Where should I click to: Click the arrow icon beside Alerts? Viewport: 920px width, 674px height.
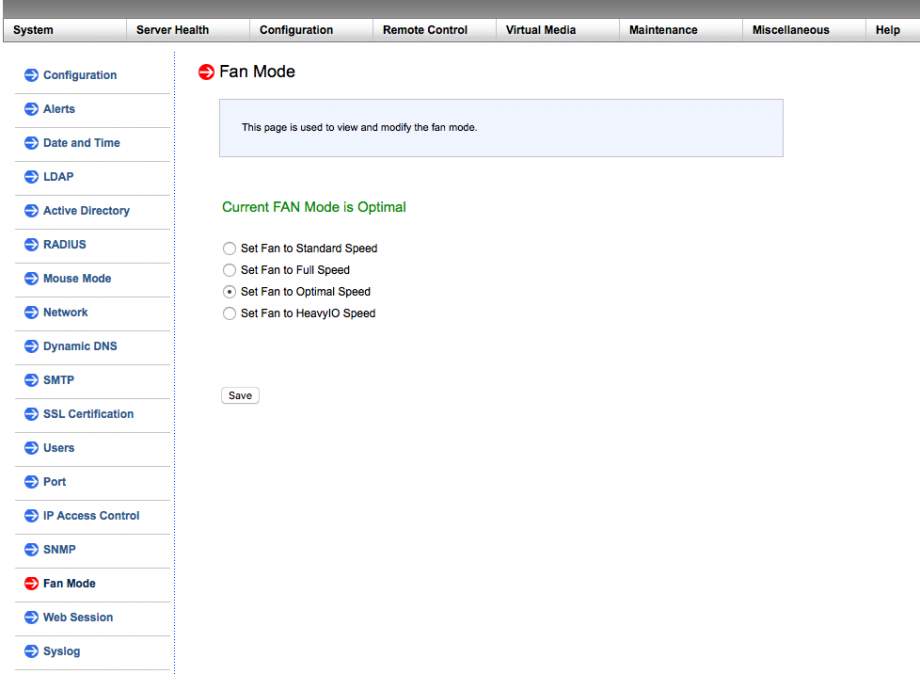point(31,109)
